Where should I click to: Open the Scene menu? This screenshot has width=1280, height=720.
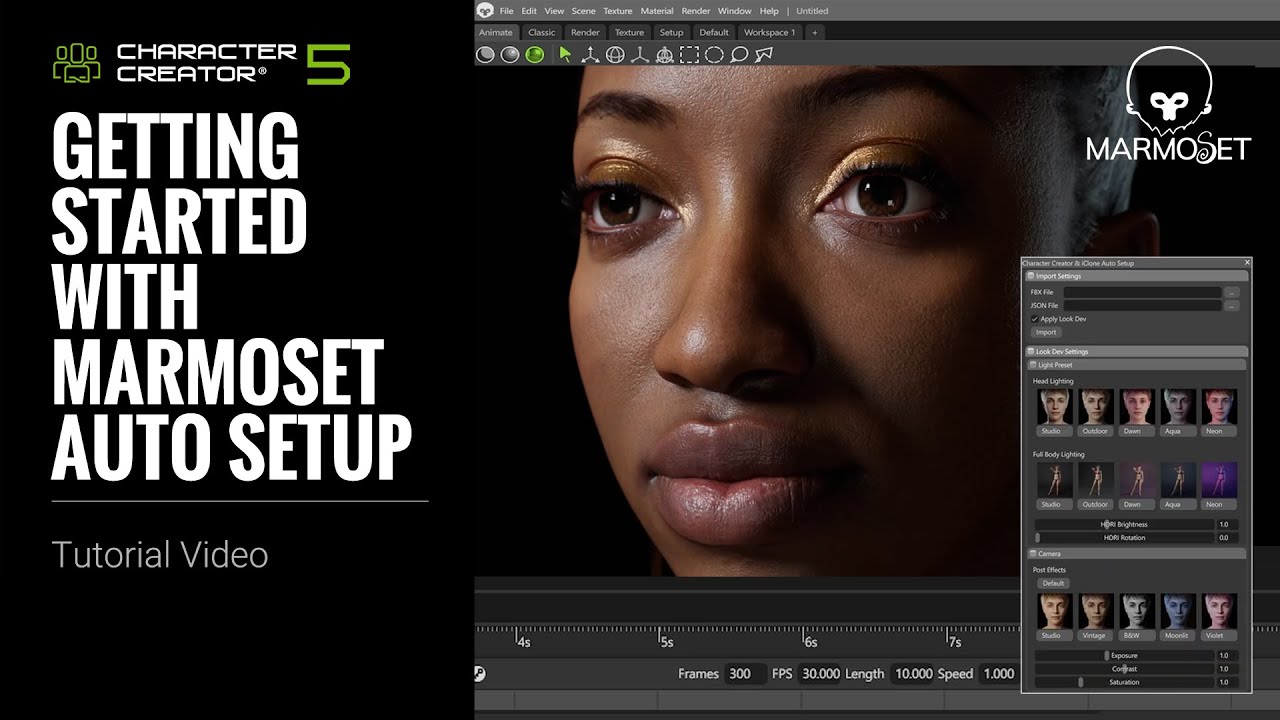(583, 11)
